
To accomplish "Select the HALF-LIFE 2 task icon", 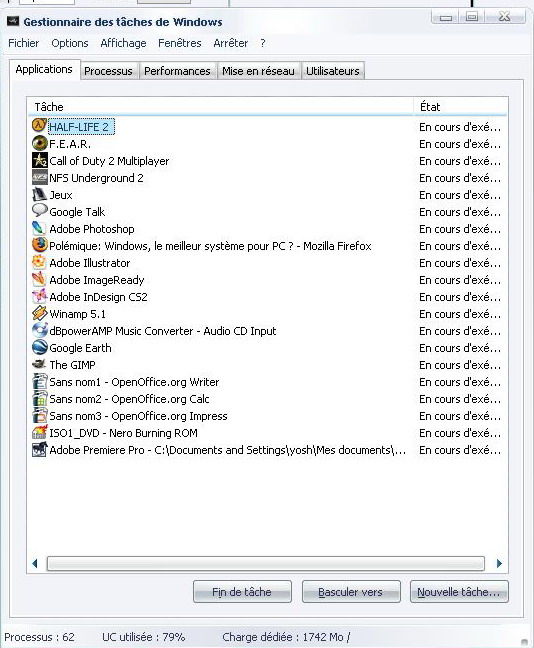I will 39,125.
